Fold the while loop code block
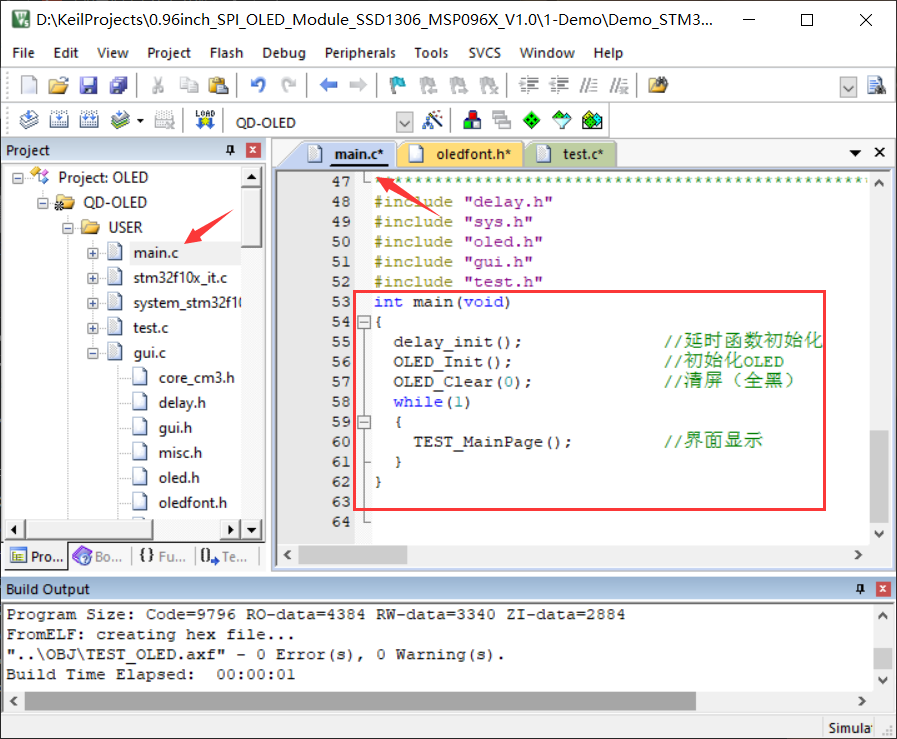 (x=364, y=423)
